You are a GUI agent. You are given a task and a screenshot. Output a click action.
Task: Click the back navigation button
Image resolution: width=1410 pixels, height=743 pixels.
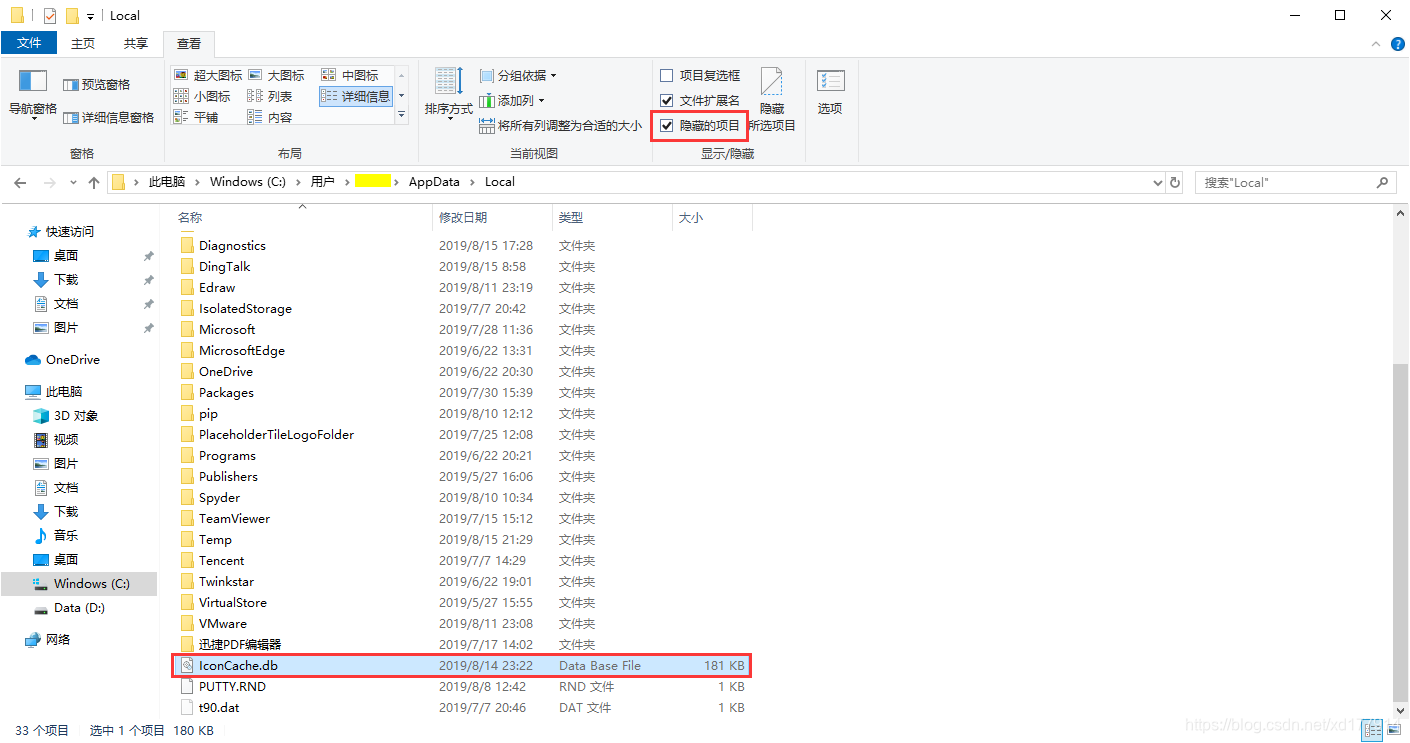click(20, 181)
